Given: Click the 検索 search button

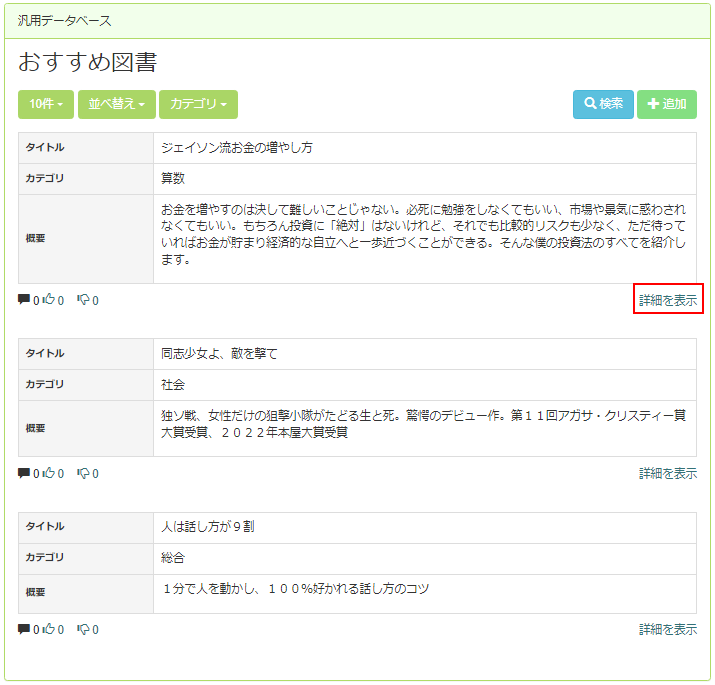Looking at the screenshot, I should coord(603,104).
